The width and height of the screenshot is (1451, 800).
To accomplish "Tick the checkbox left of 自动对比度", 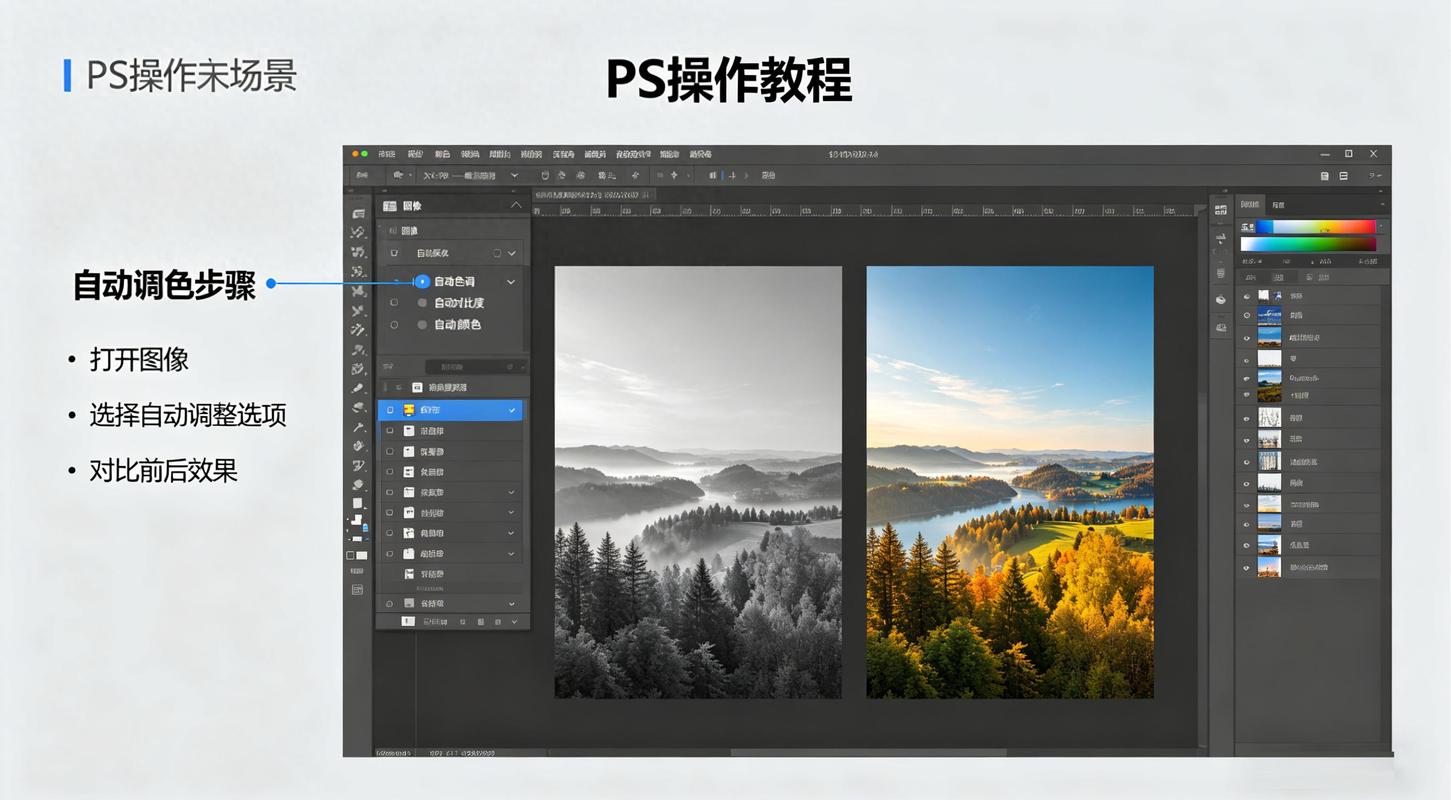I will click(394, 303).
